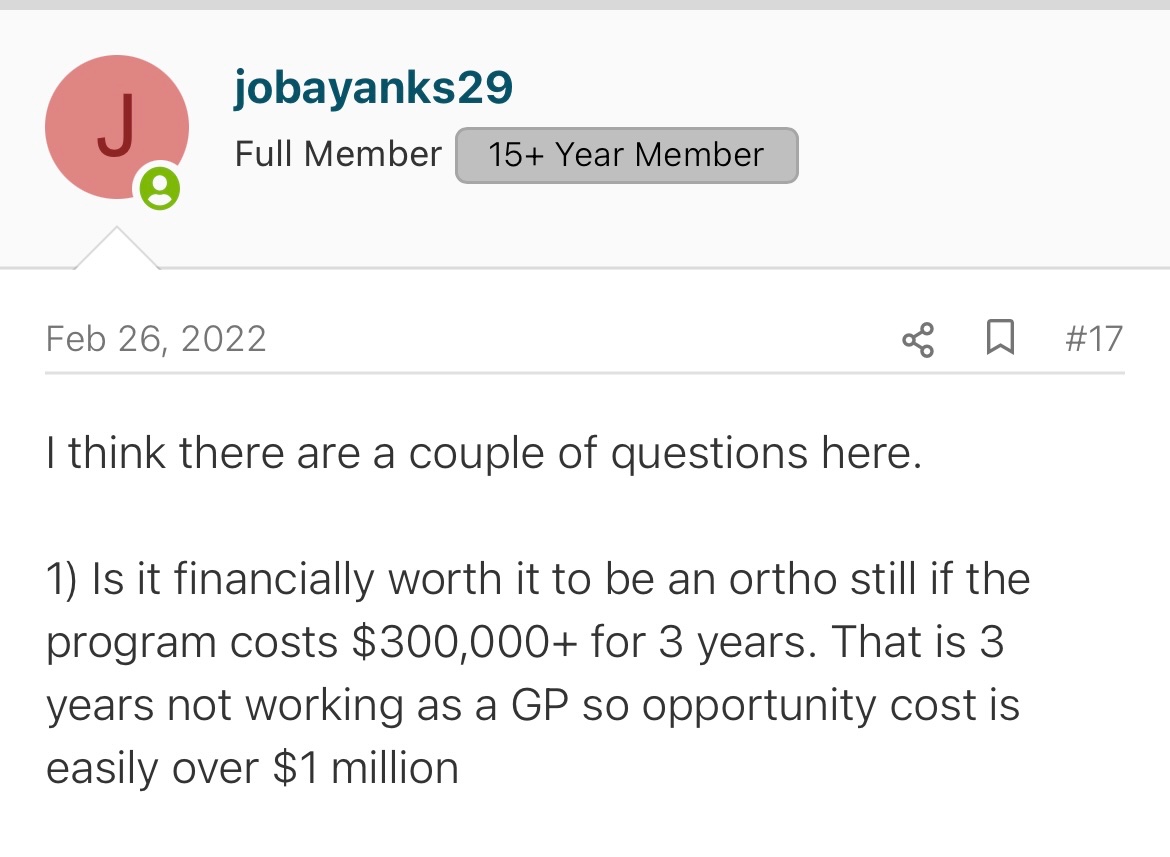This screenshot has height=857, width=1170.
Task: Click the "Full Member" user title
Action: (337, 155)
